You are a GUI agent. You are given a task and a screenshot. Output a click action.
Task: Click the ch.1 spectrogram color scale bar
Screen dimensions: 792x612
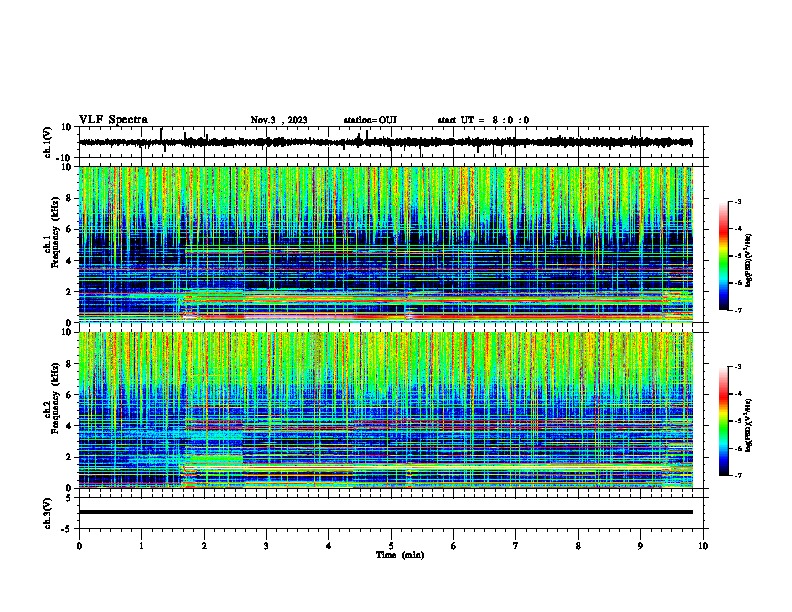(723, 256)
